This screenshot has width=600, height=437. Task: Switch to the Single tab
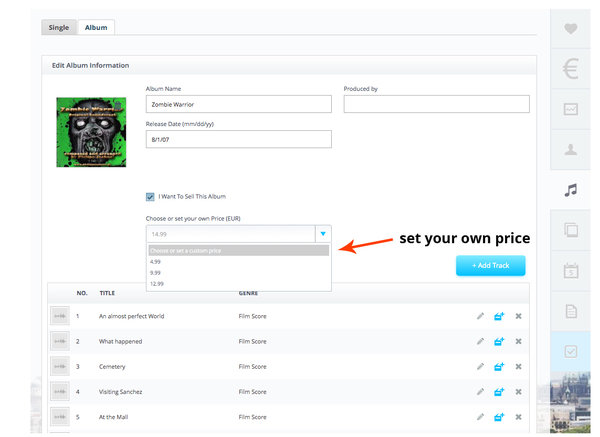point(59,28)
